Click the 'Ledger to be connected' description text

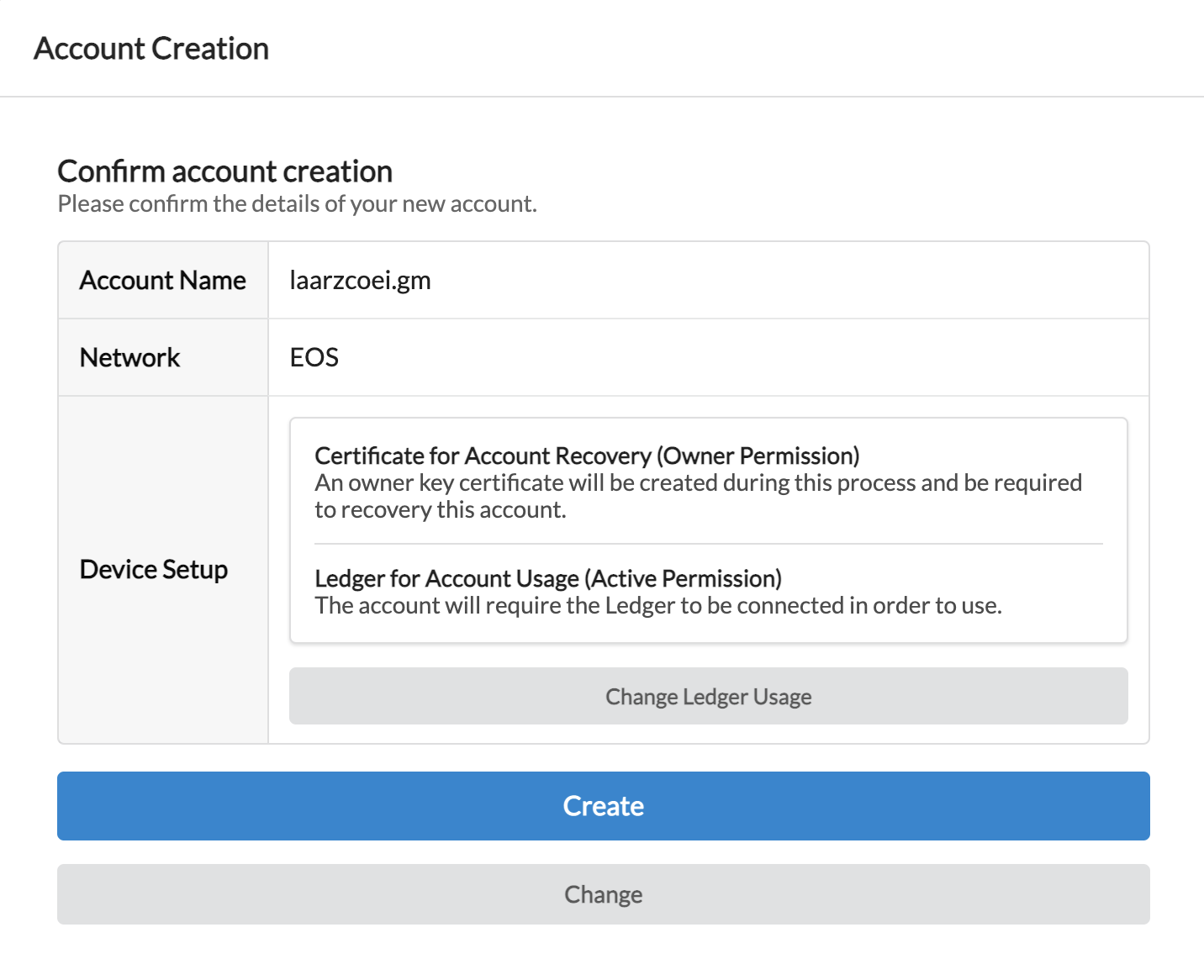coord(658,605)
